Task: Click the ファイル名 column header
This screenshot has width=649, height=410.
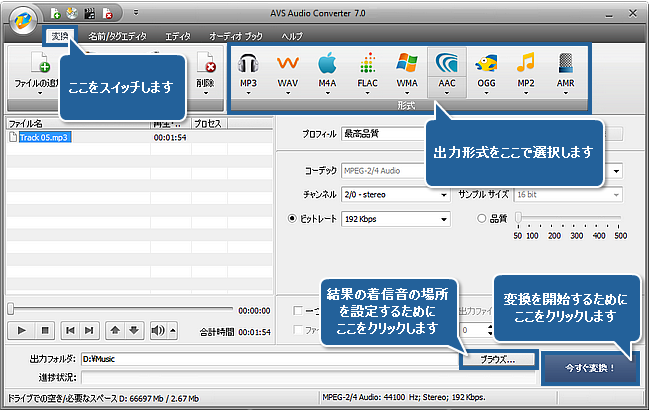Action: coord(78,124)
